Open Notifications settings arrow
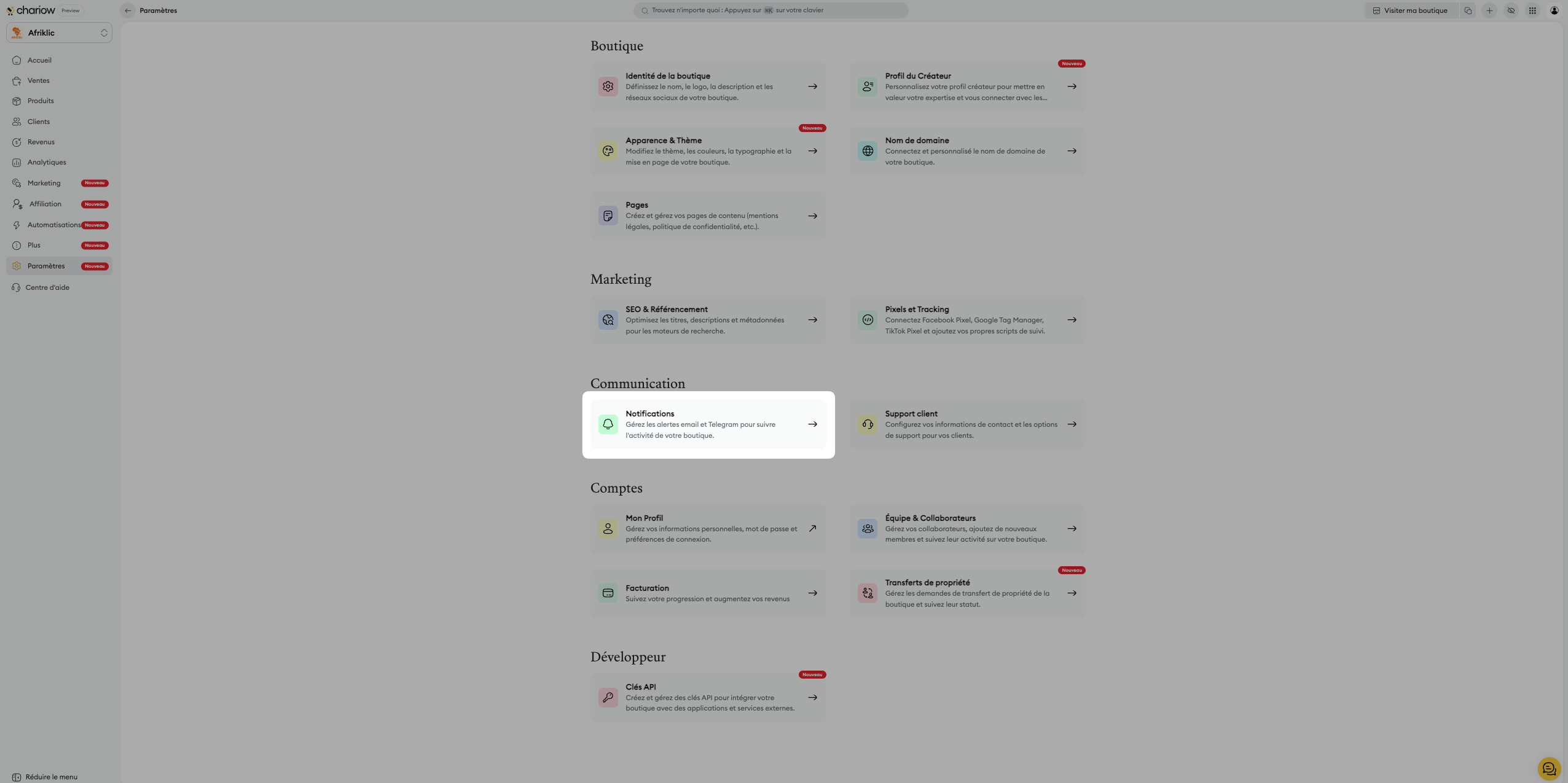The width and height of the screenshot is (1568, 783). tap(812, 424)
